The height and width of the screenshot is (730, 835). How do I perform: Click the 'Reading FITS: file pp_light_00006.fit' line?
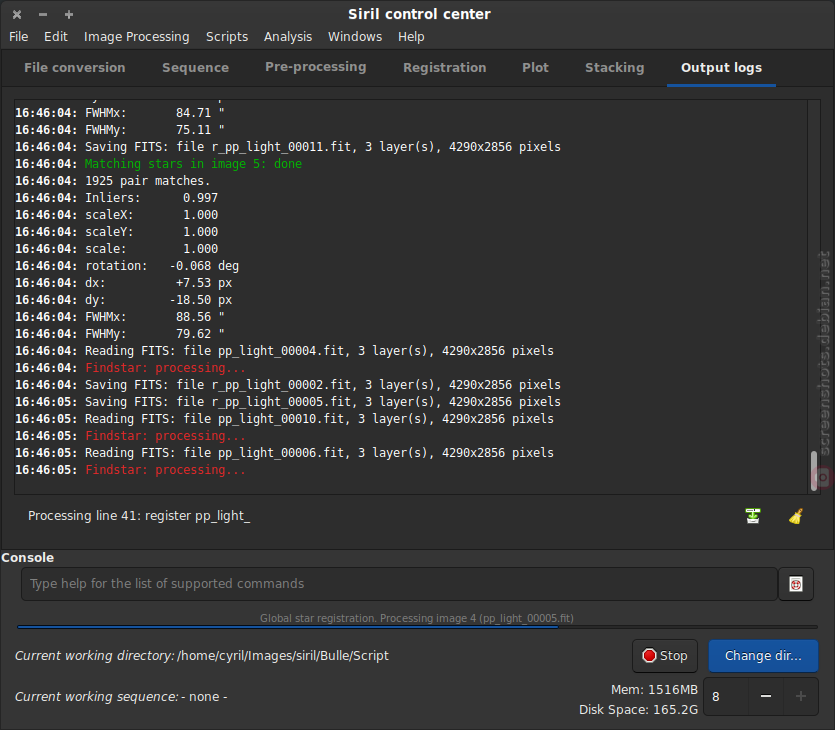[x=319, y=453]
